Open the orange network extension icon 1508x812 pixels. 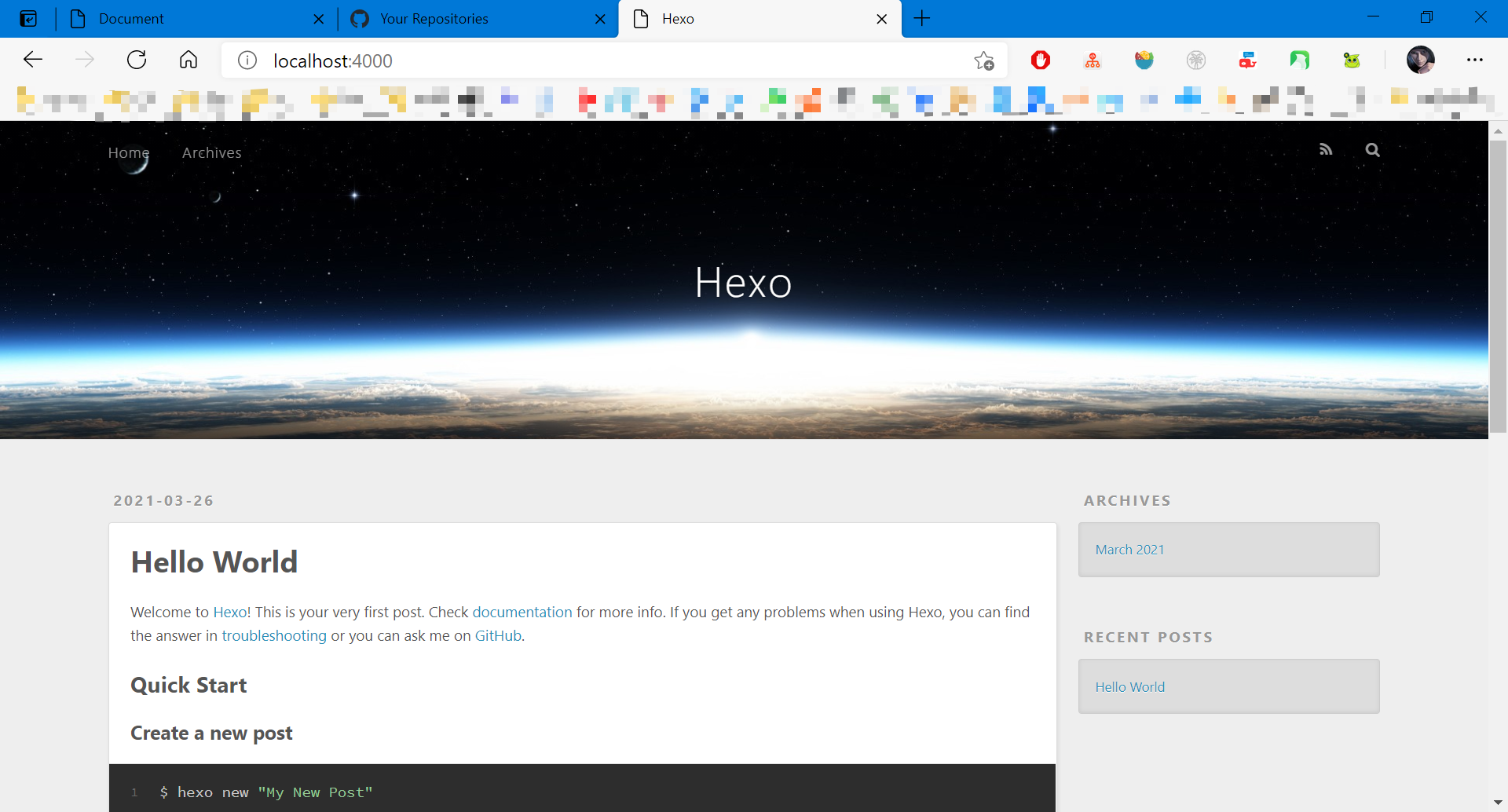pos(1093,60)
